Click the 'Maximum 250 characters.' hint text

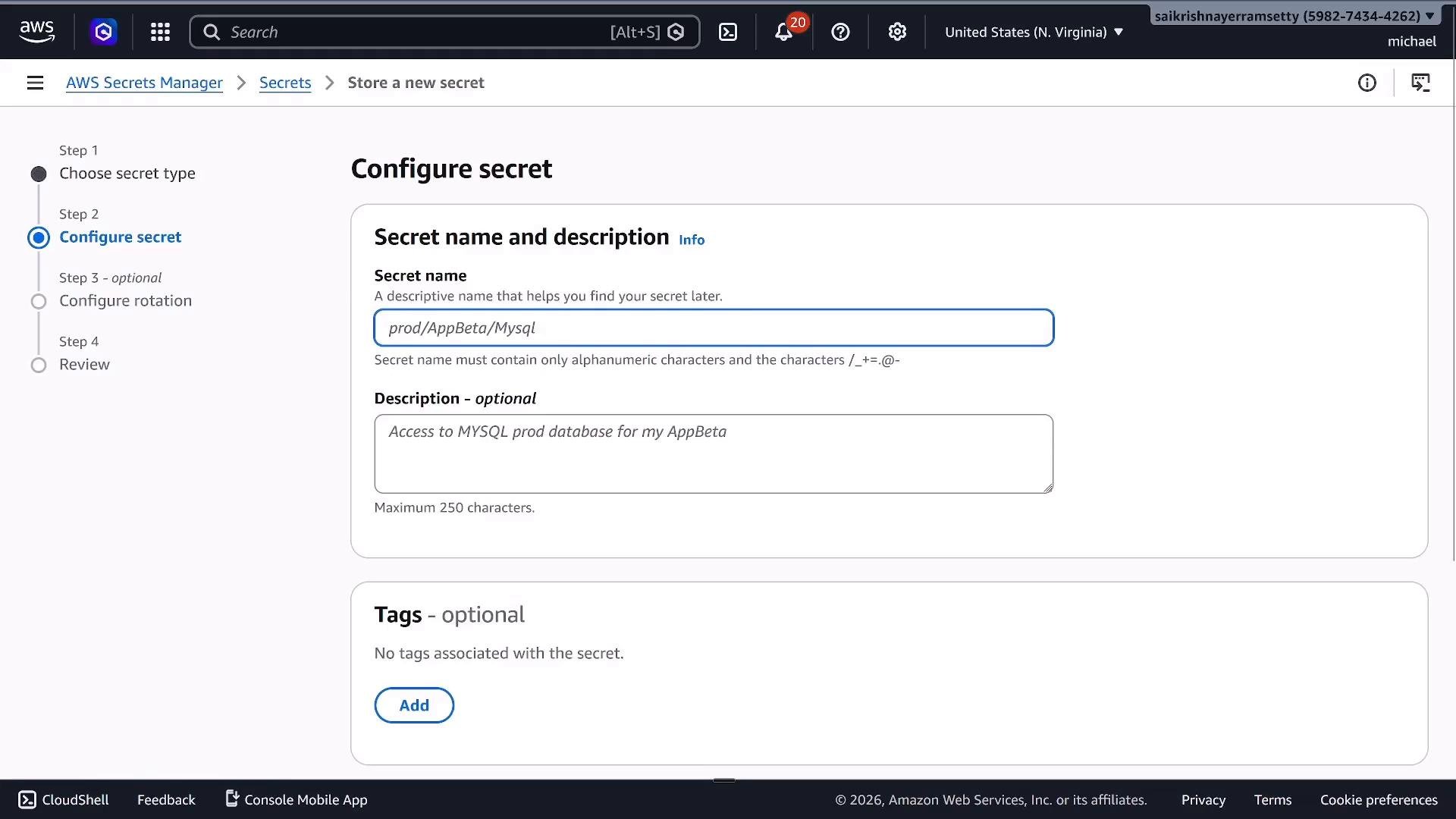point(454,507)
